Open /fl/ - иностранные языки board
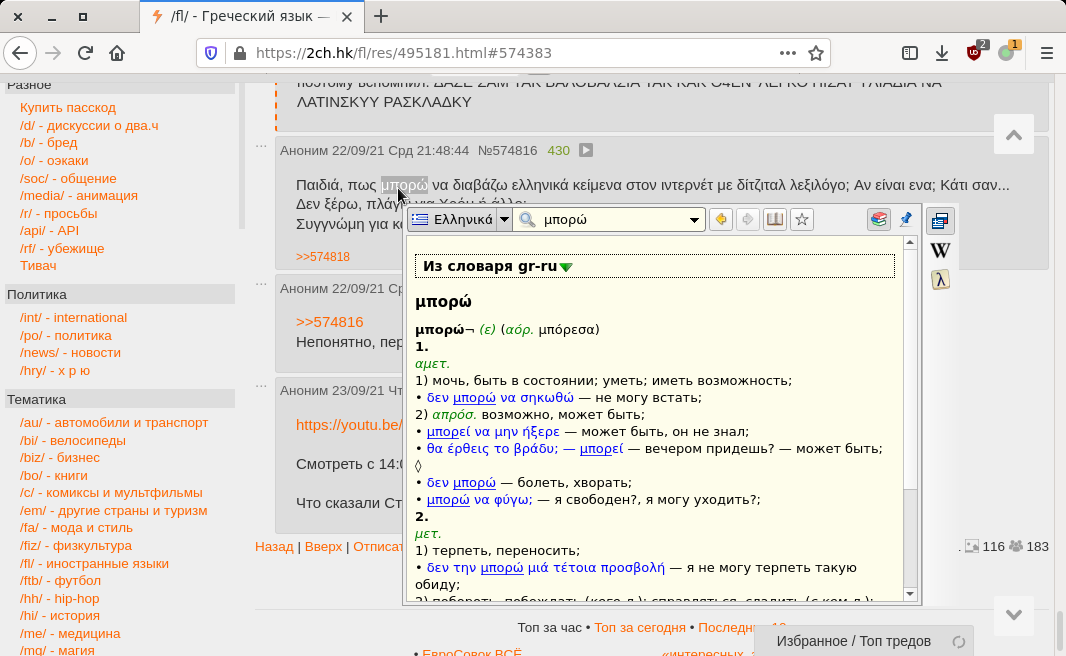 pyautogui.click(x=94, y=564)
